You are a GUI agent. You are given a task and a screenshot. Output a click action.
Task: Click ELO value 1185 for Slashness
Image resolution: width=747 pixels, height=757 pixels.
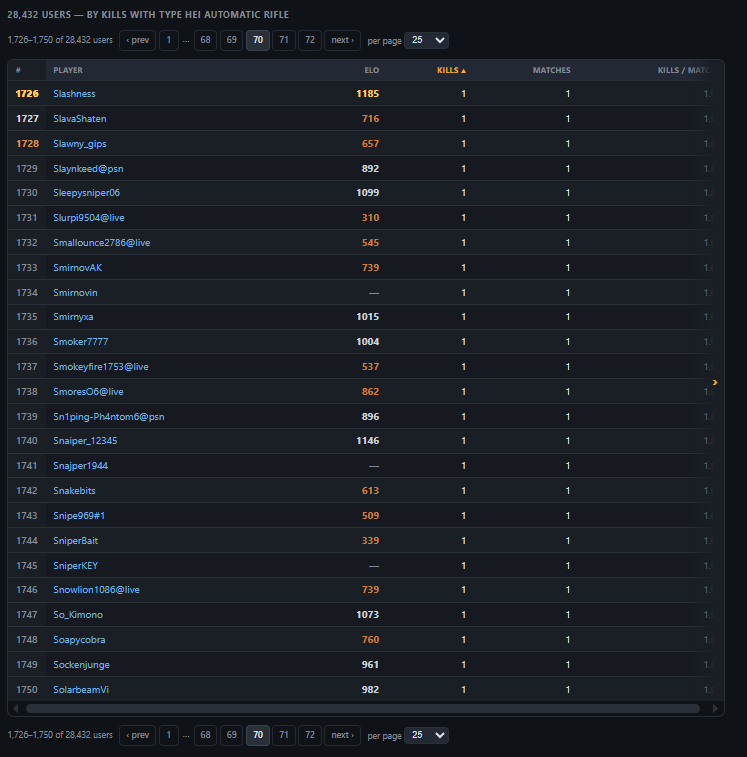367,94
